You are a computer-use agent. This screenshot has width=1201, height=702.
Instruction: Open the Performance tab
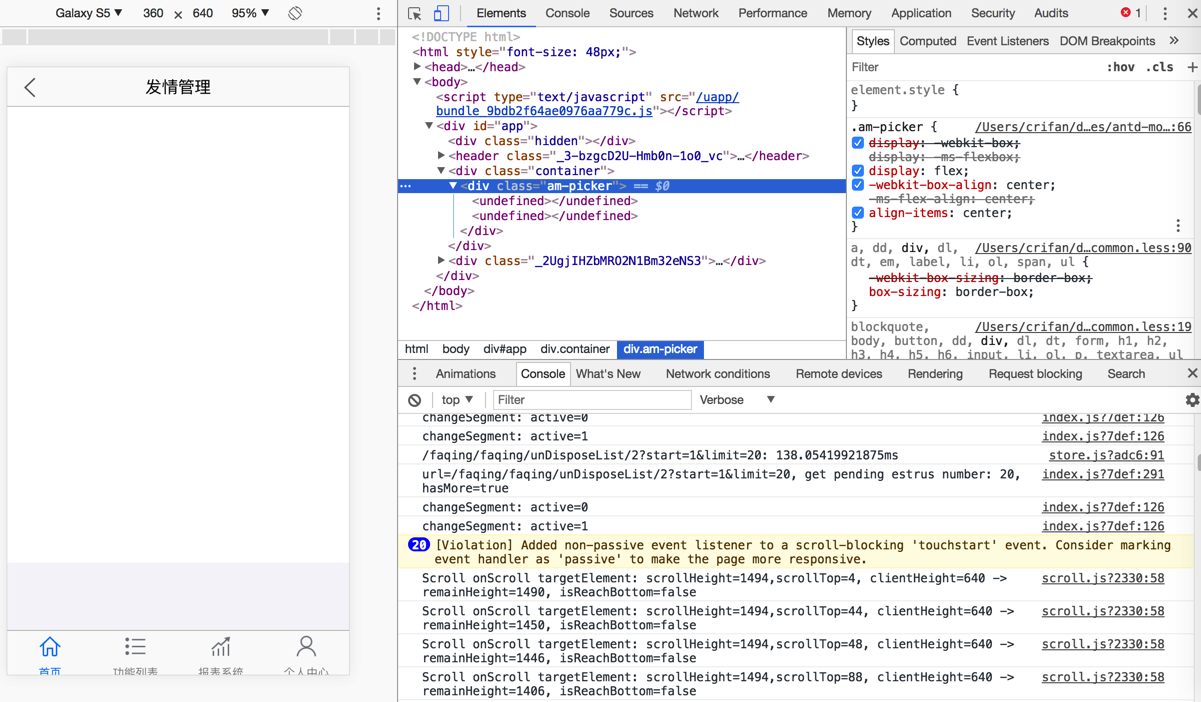coord(773,13)
